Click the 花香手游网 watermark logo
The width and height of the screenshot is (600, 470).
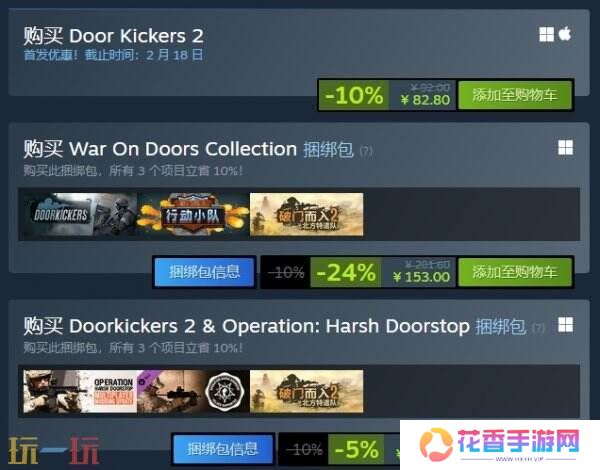coord(500,445)
